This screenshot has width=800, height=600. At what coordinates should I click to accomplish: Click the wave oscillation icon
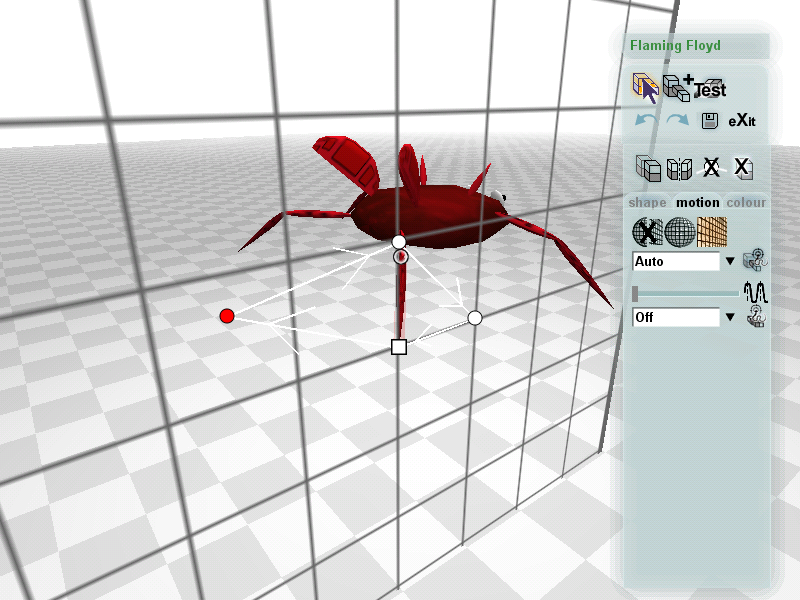[755, 292]
